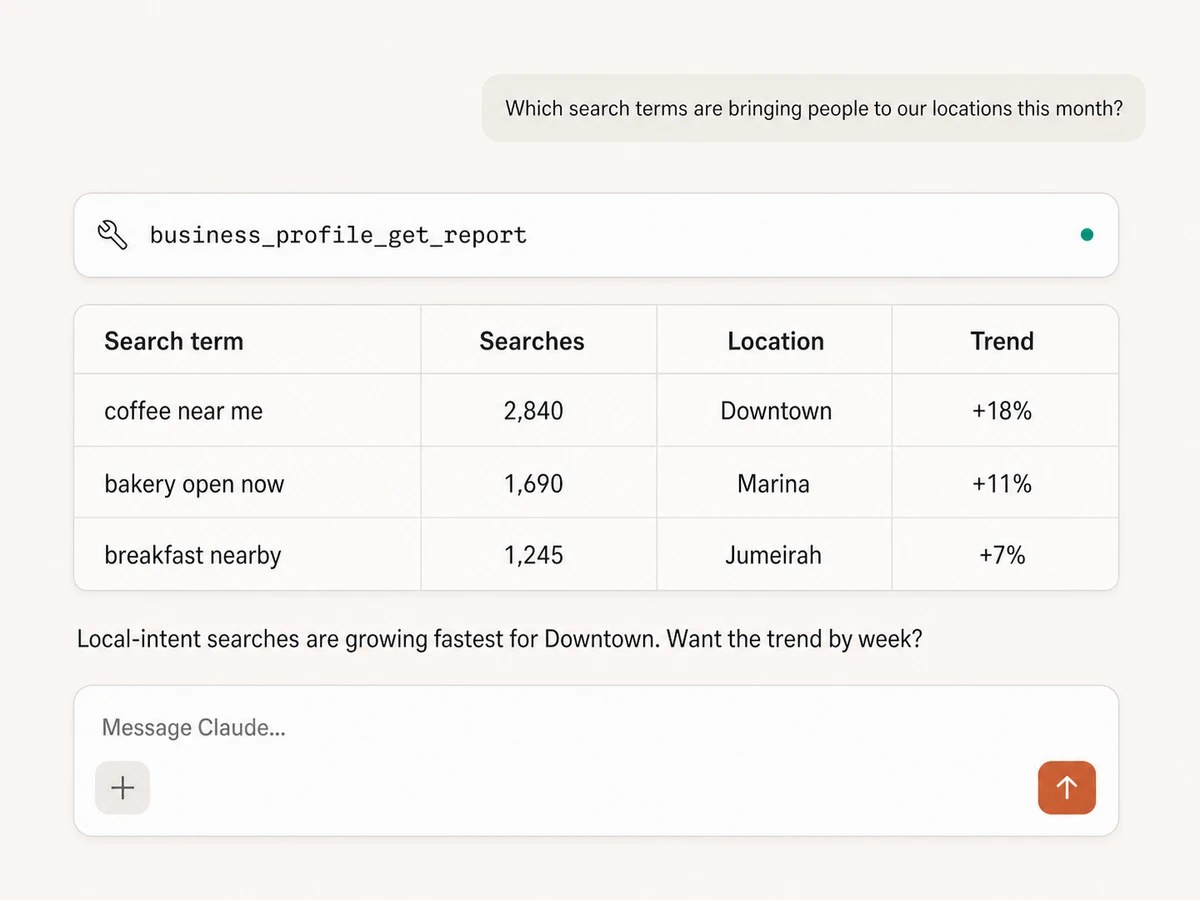This screenshot has width=1200, height=900.
Task: Click the 2,840 searches value
Action: click(x=534, y=411)
